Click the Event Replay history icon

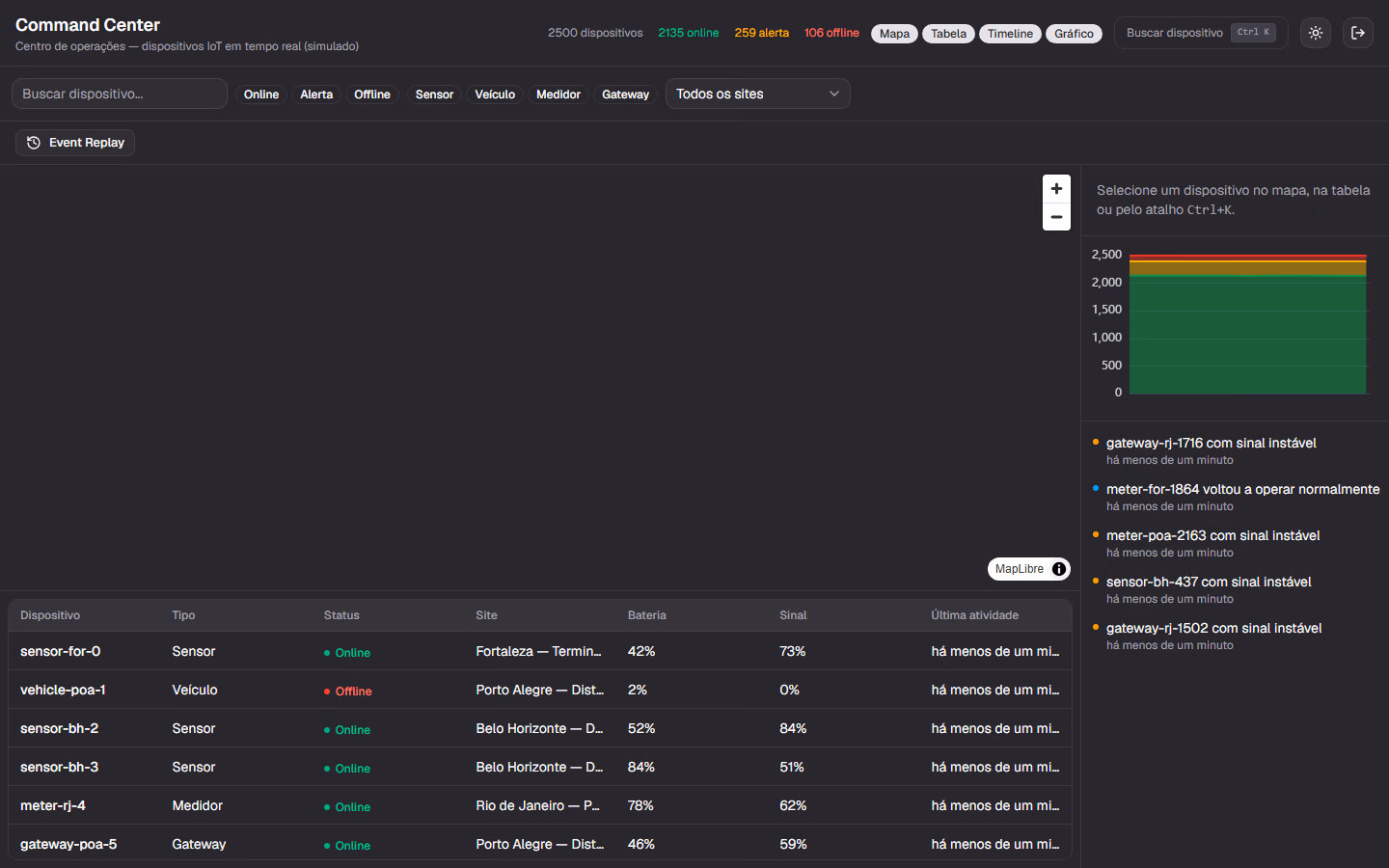34,143
